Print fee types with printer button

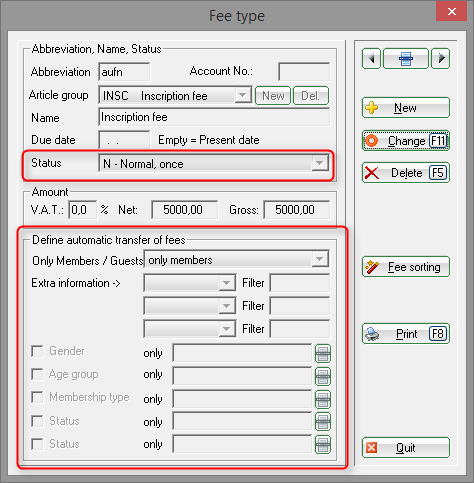406,334
